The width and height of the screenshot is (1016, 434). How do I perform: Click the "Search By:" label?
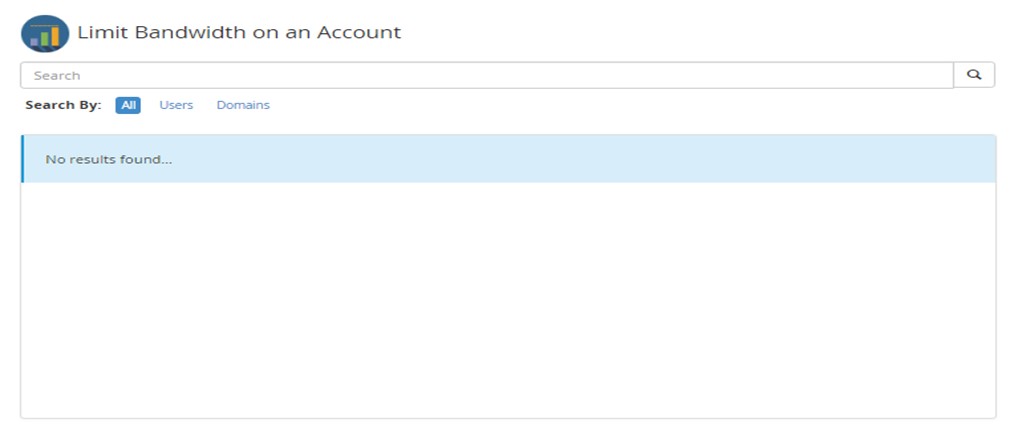63,105
